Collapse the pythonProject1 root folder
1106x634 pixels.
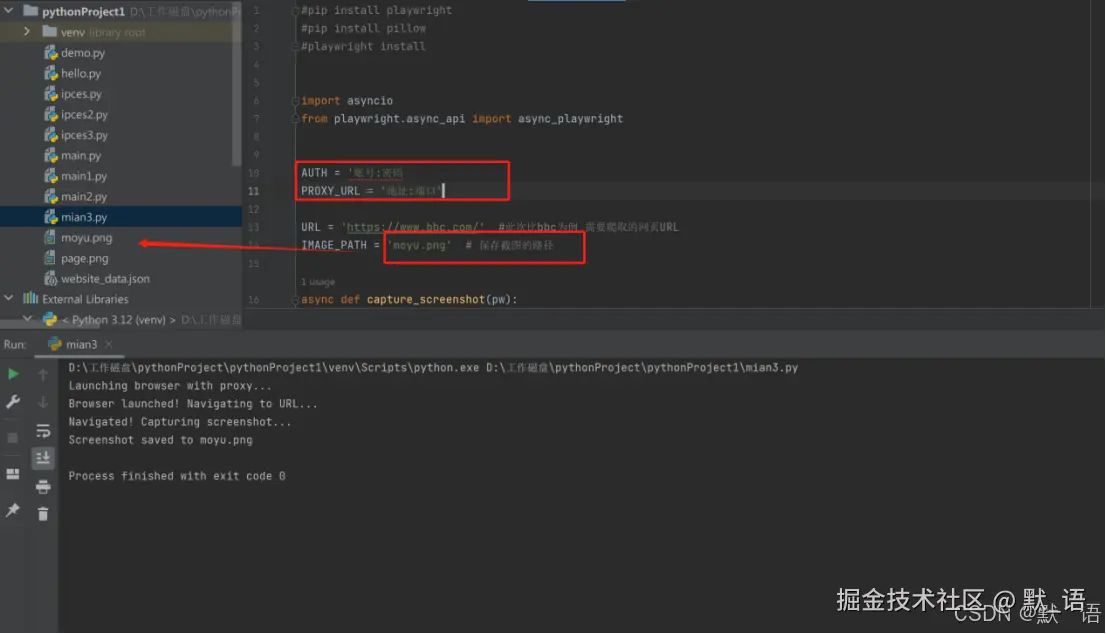(8, 11)
